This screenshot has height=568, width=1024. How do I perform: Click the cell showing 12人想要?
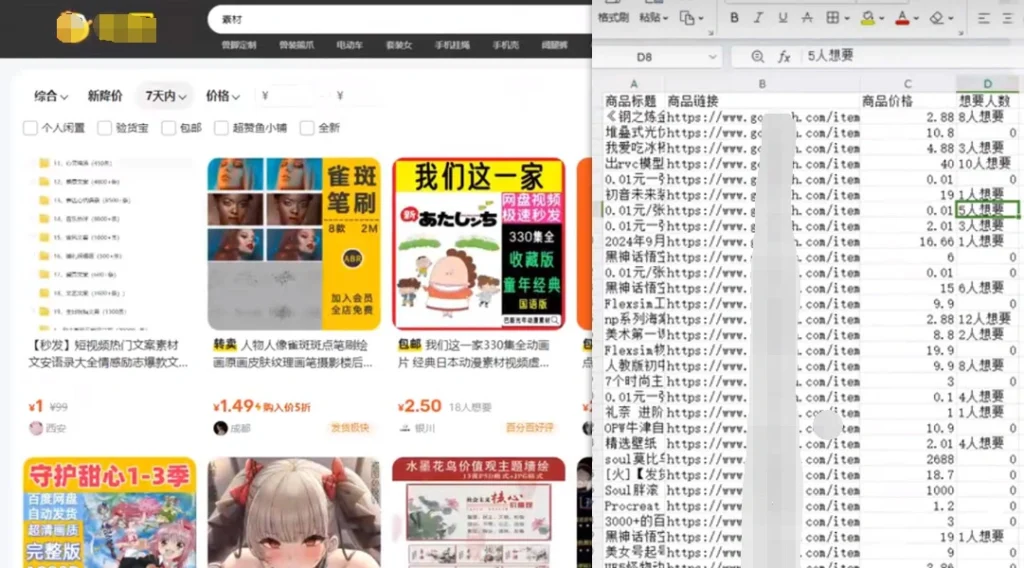tap(987, 319)
